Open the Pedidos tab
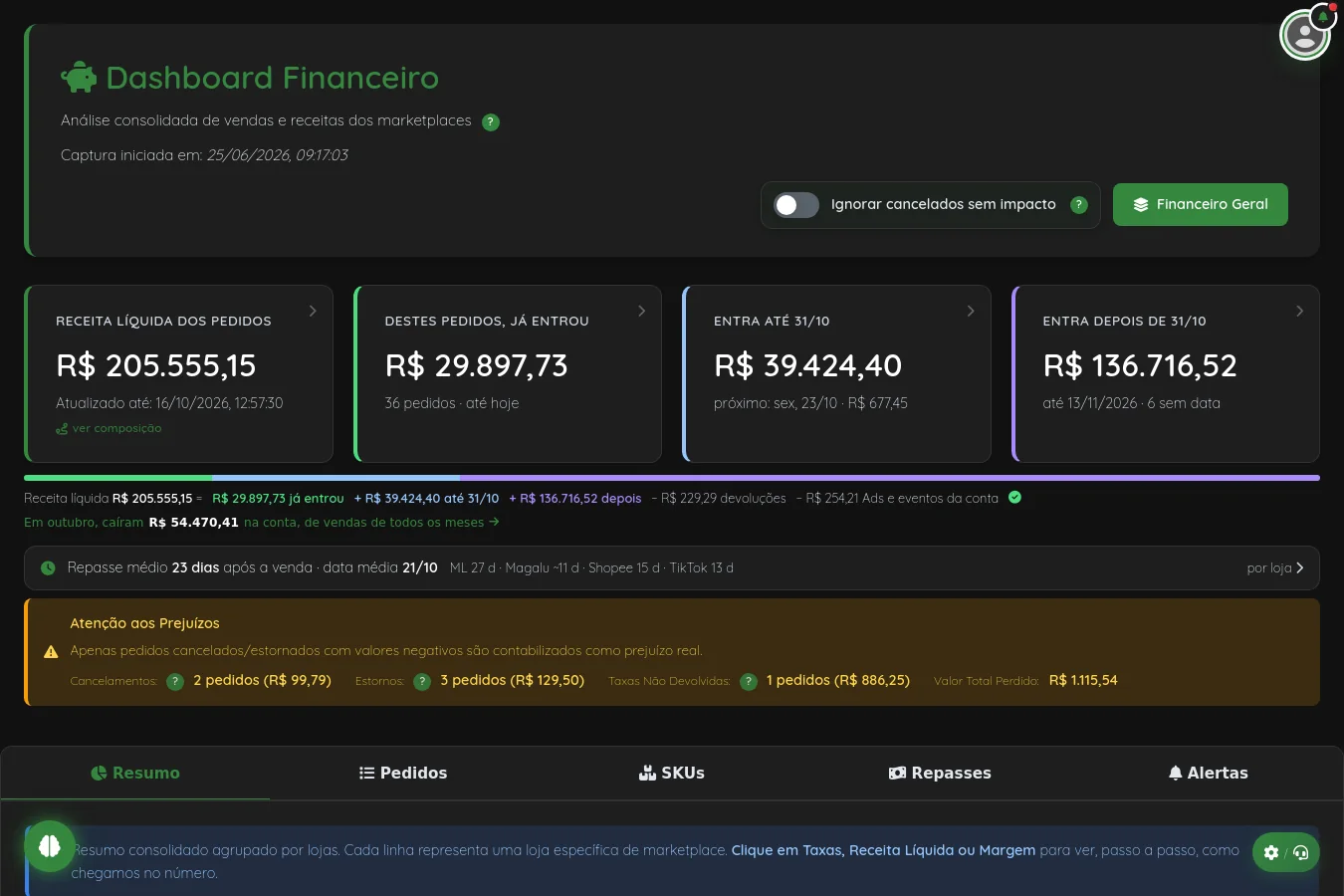The width and height of the screenshot is (1344, 896). pos(403,774)
